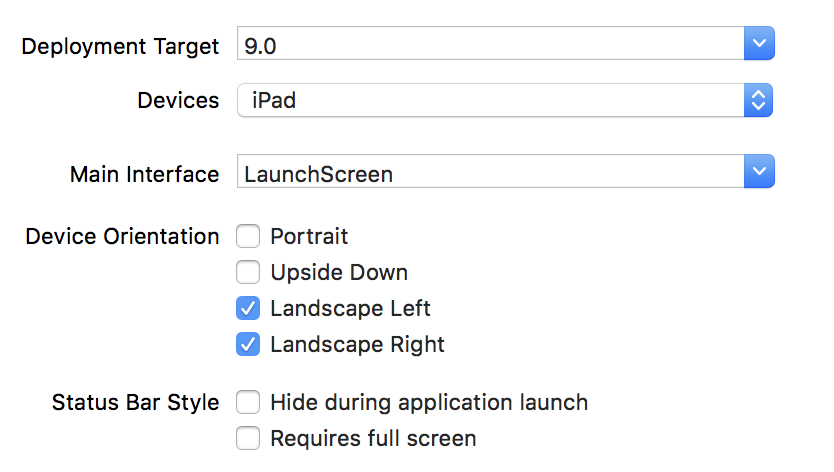The image size is (834, 472).
Task: Expand the Main Interface dropdown arrow
Action: [x=759, y=171]
